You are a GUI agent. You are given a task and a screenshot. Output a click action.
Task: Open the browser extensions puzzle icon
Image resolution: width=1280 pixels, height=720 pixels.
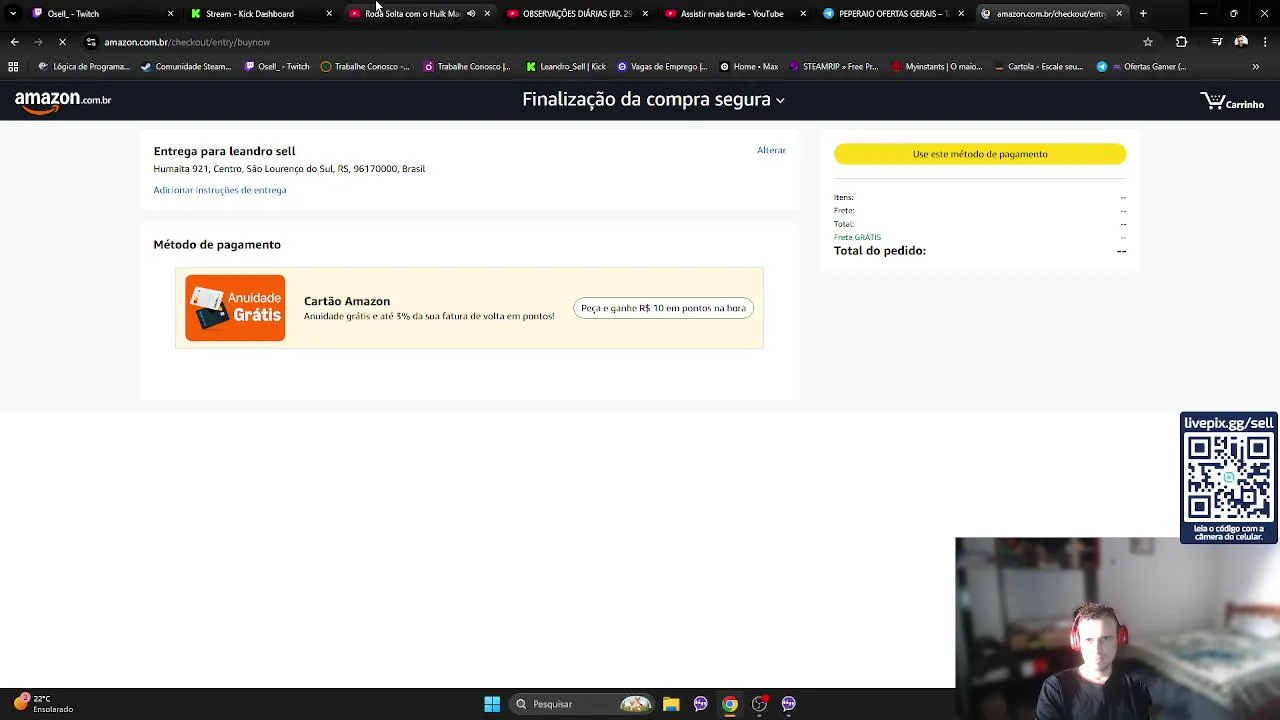1182,42
